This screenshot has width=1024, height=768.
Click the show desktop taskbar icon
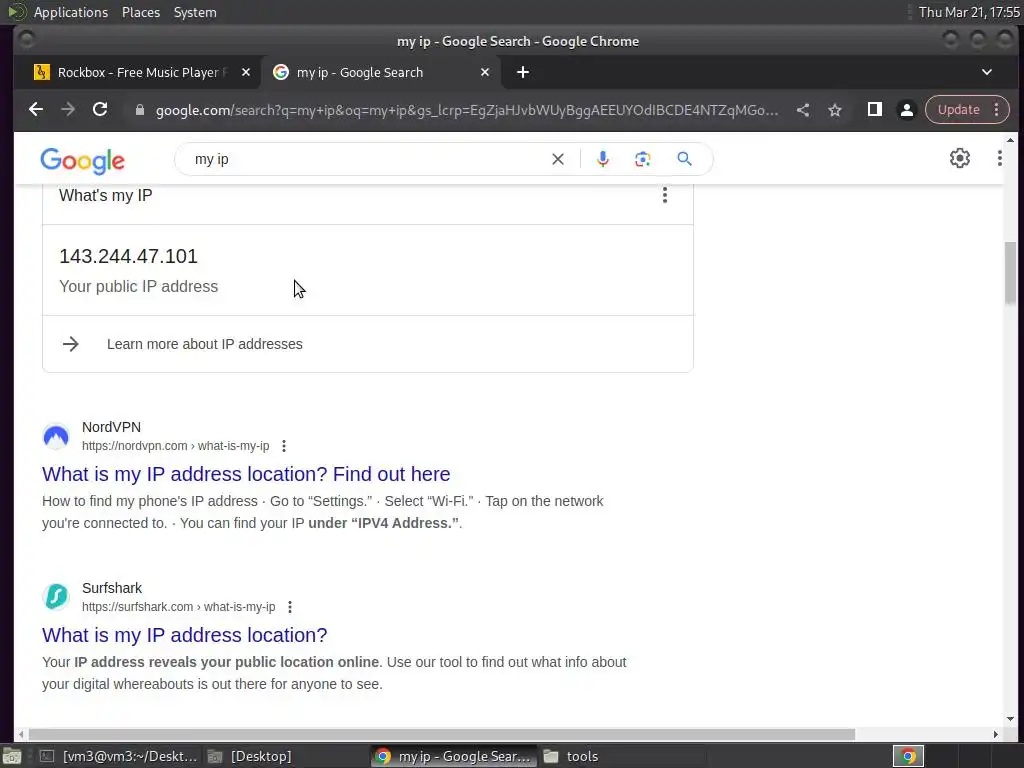(11, 756)
